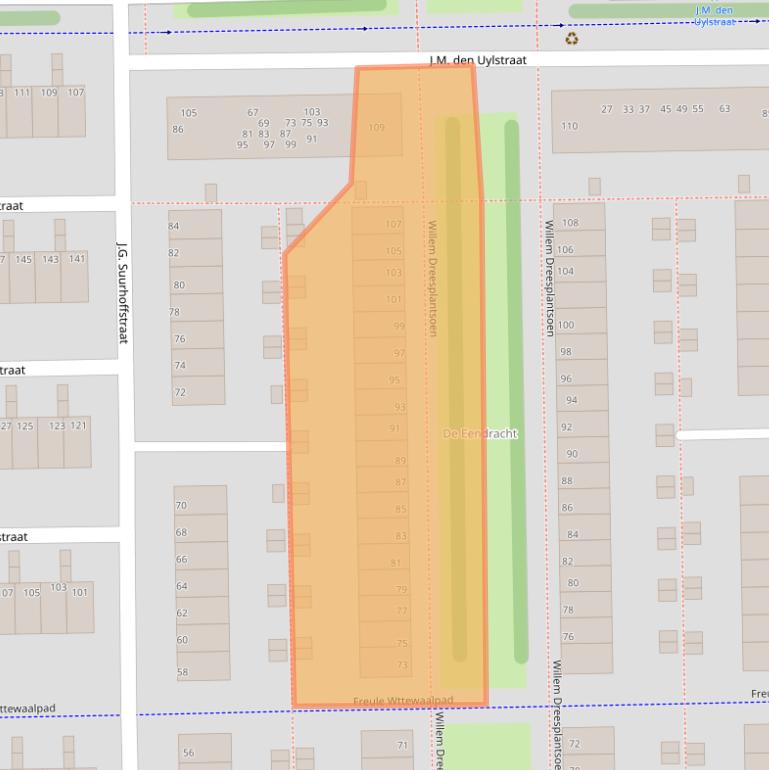Select house number 141

[x=77, y=259]
